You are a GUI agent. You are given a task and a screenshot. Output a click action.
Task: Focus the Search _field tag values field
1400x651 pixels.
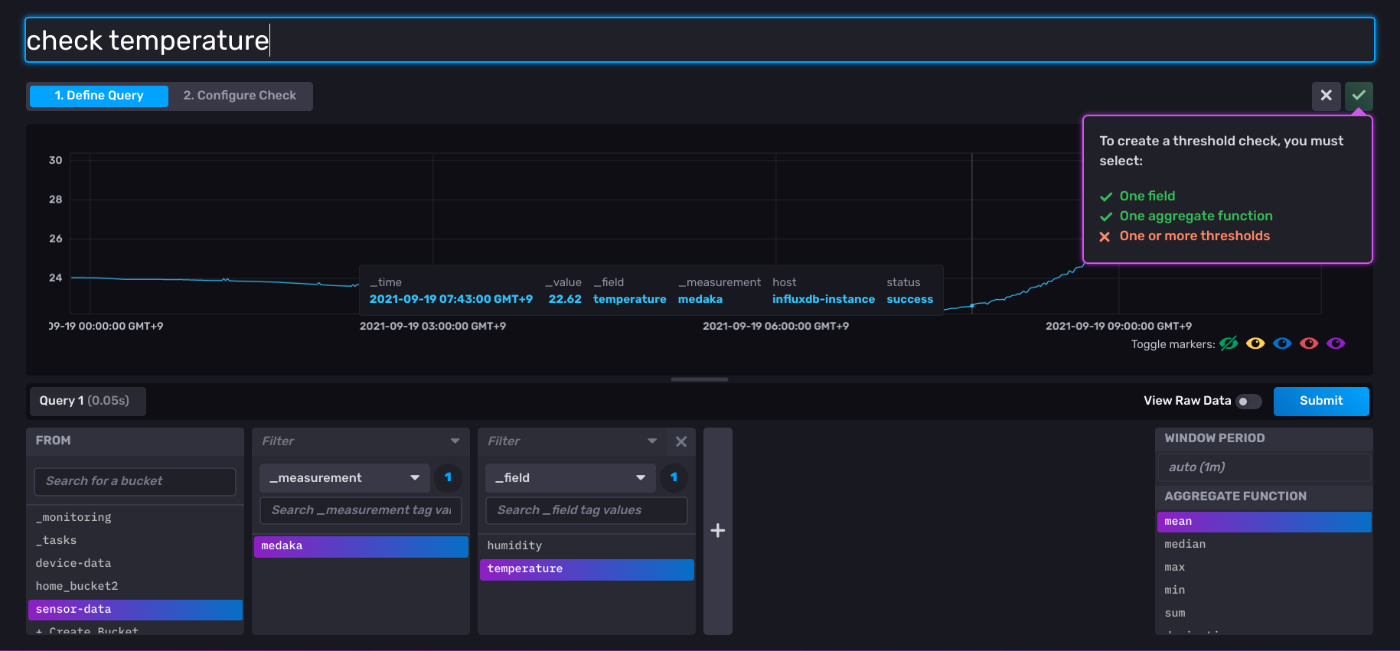pyautogui.click(x=587, y=510)
